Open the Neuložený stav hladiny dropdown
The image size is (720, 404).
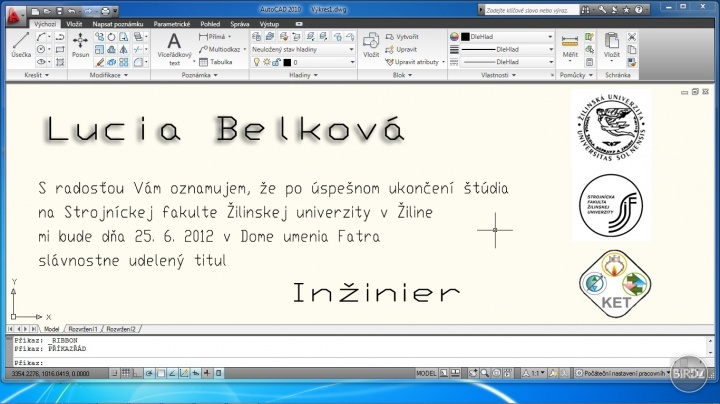pyautogui.click(x=303, y=48)
